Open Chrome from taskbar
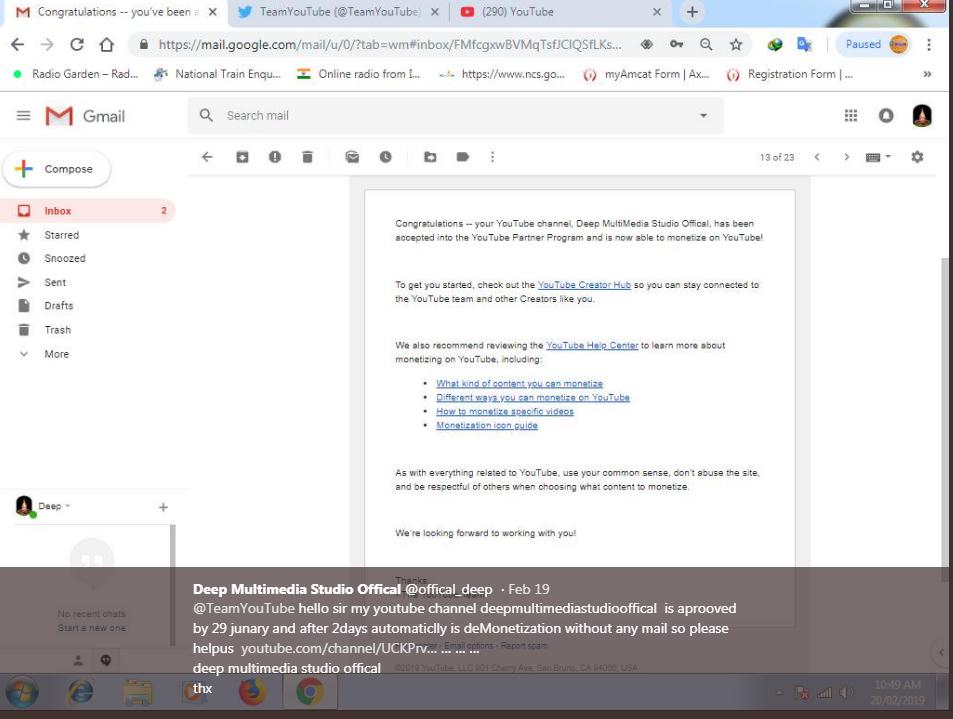 click(x=309, y=692)
